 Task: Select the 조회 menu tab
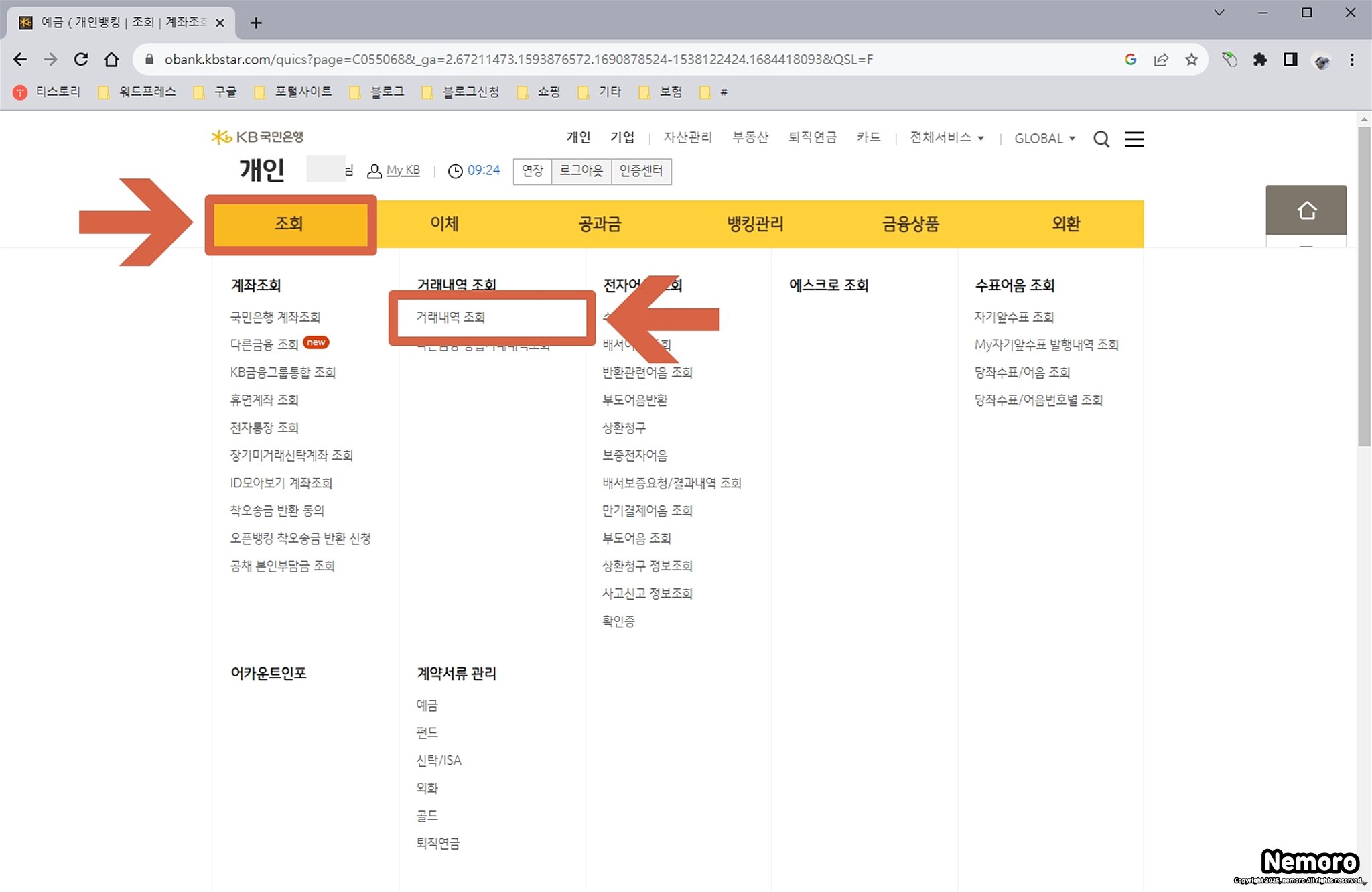click(x=289, y=224)
